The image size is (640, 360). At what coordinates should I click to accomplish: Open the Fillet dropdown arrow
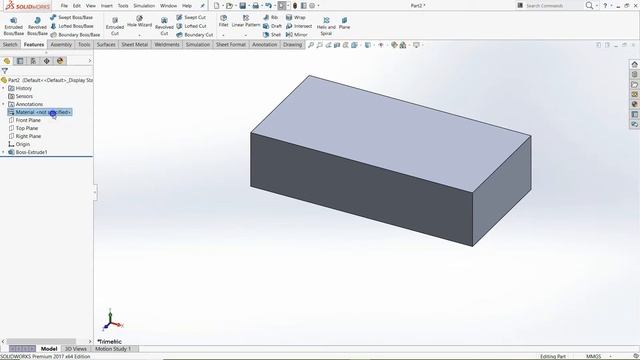[x=223, y=35]
